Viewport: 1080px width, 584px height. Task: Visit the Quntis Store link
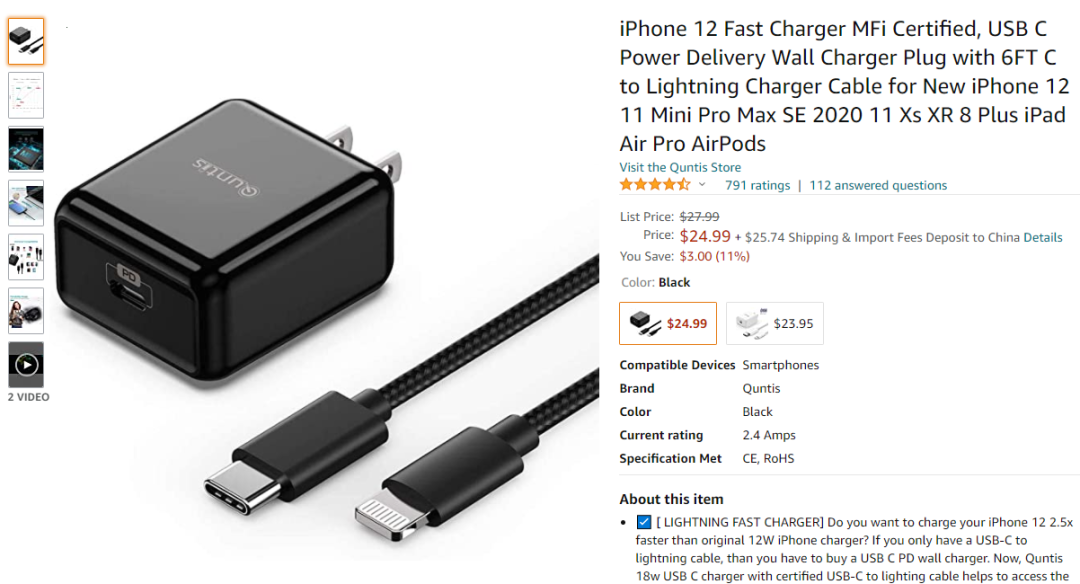pos(680,167)
